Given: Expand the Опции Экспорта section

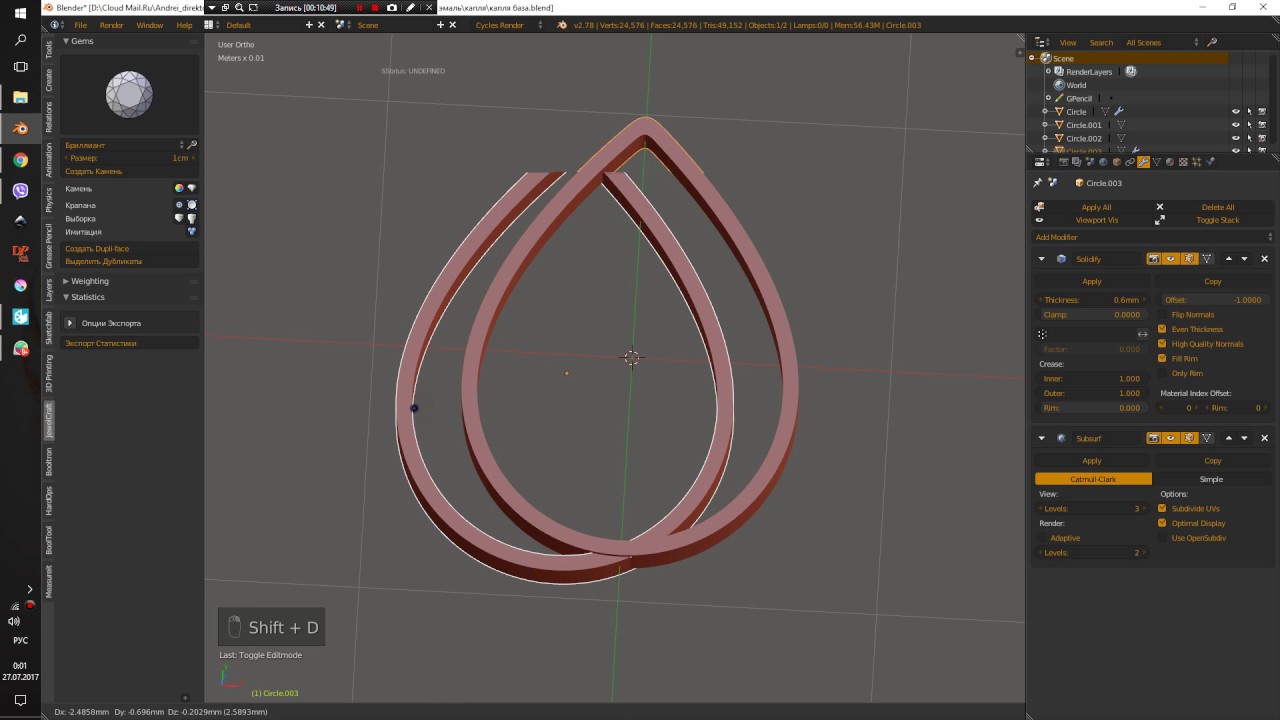Looking at the screenshot, I should point(70,323).
